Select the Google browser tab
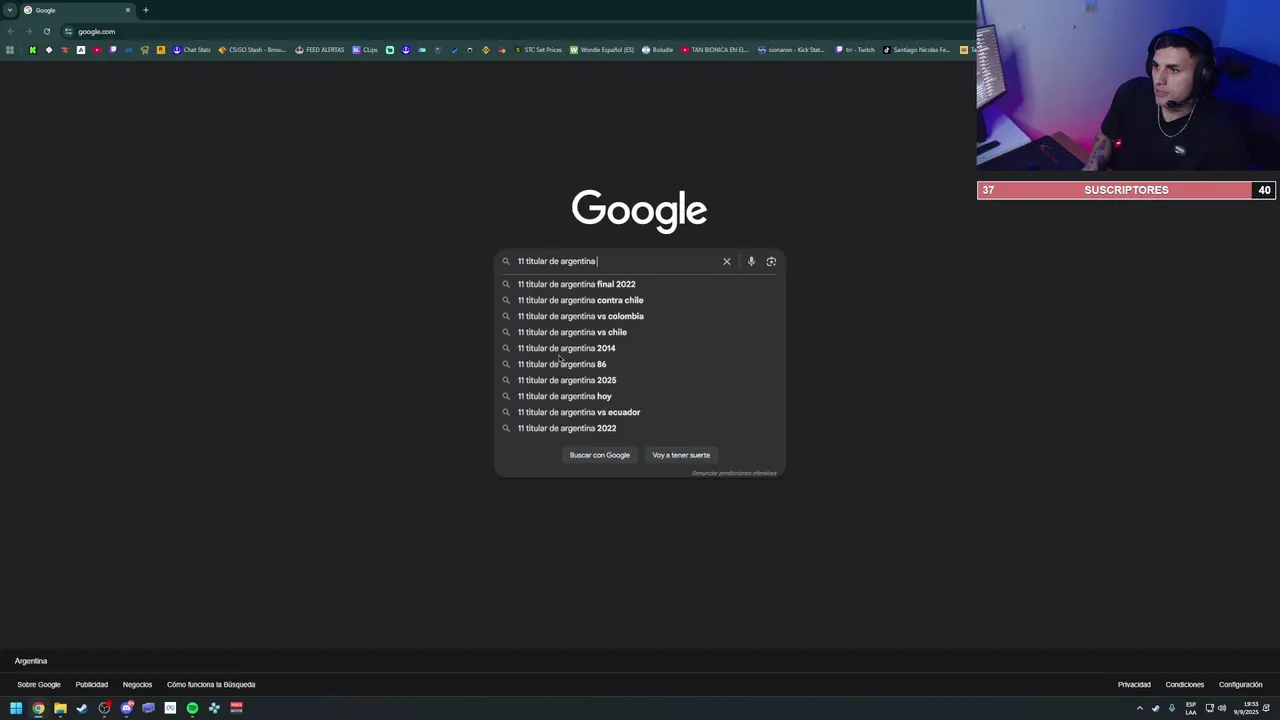This screenshot has height=720, width=1280. 78,10
